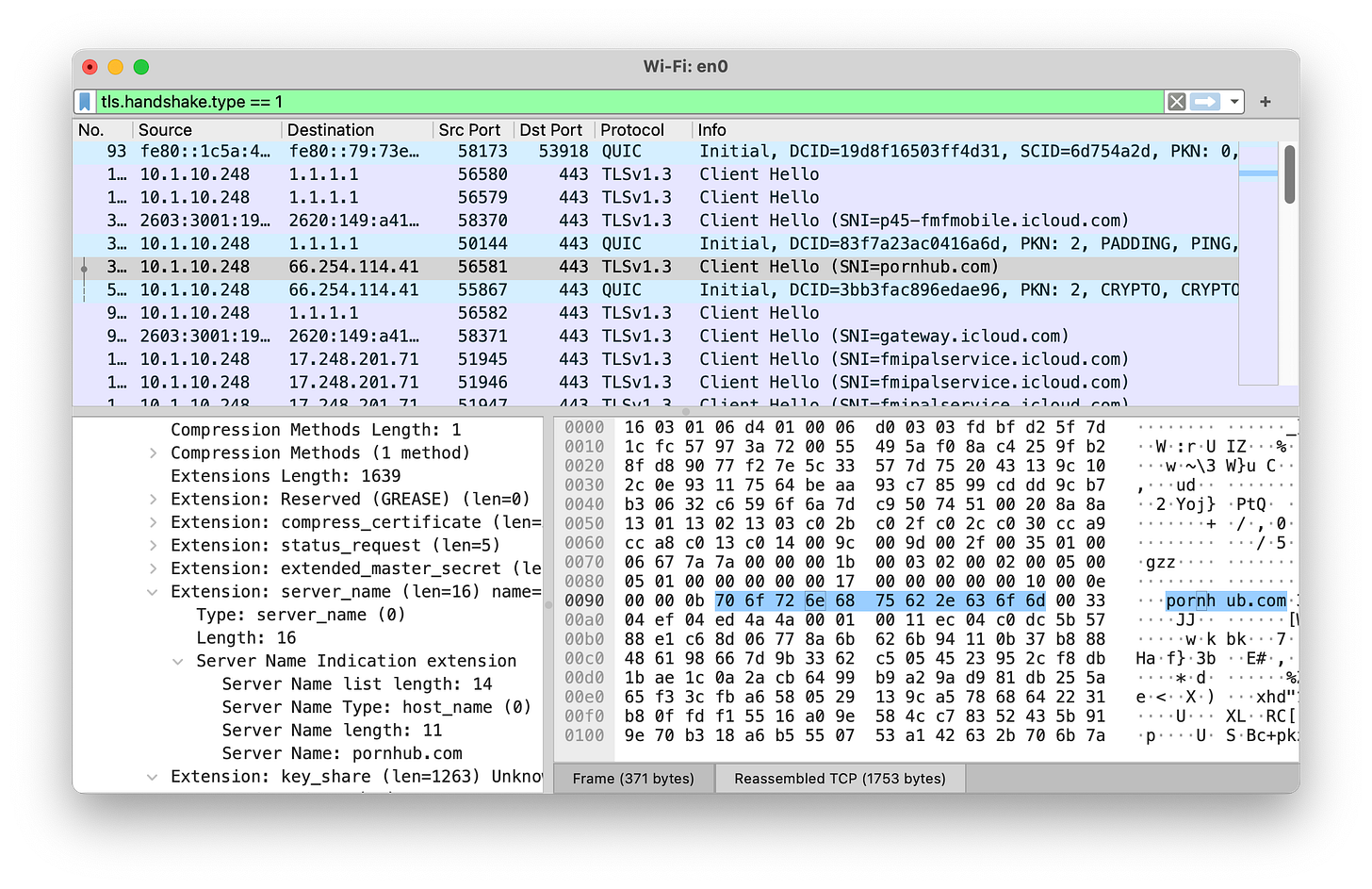
Task: Select the Length: 16 field
Action: [246, 638]
